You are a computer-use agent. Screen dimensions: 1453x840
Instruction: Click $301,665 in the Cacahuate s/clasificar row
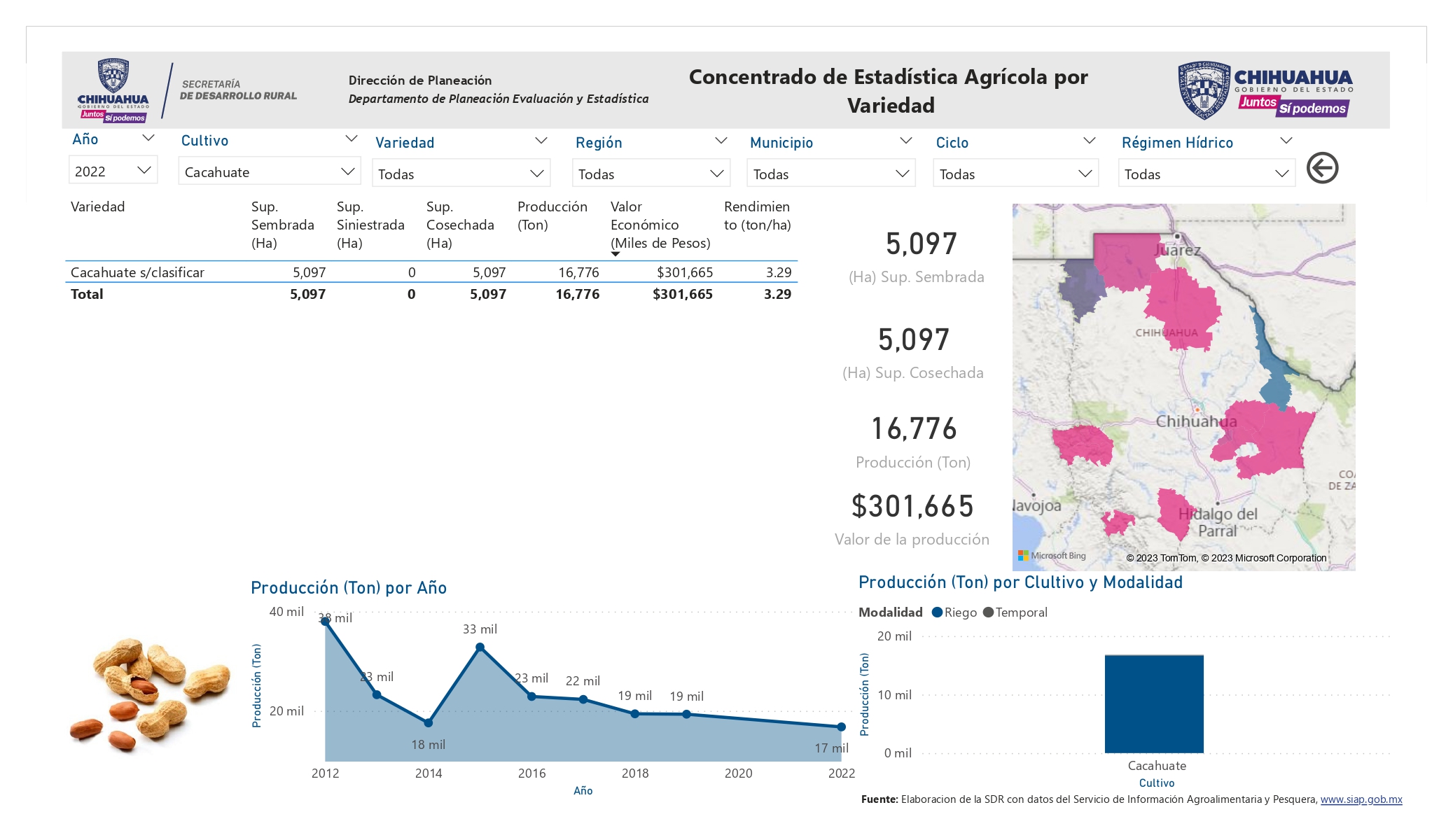pyautogui.click(x=685, y=272)
